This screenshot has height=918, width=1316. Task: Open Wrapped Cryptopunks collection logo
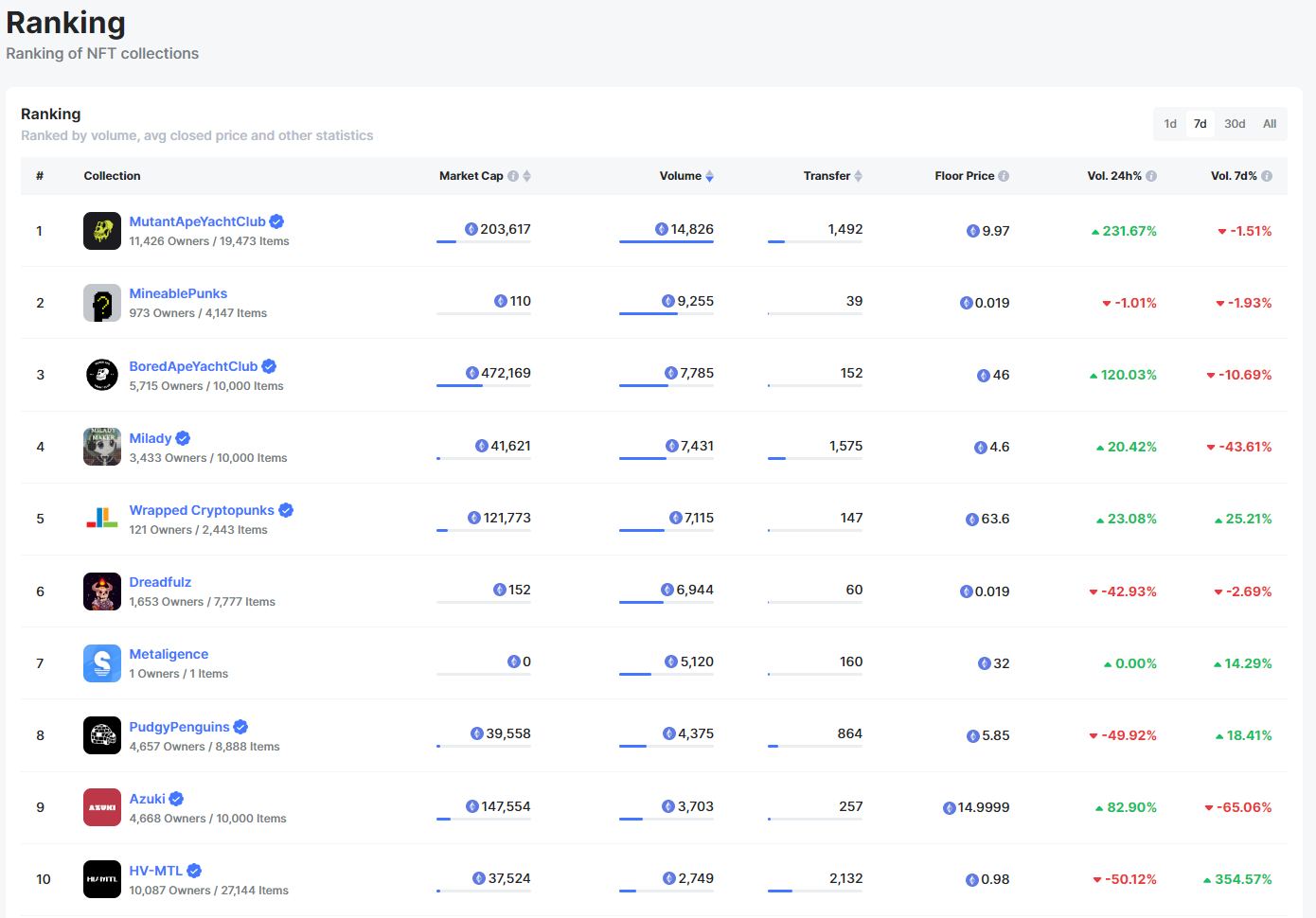point(102,519)
